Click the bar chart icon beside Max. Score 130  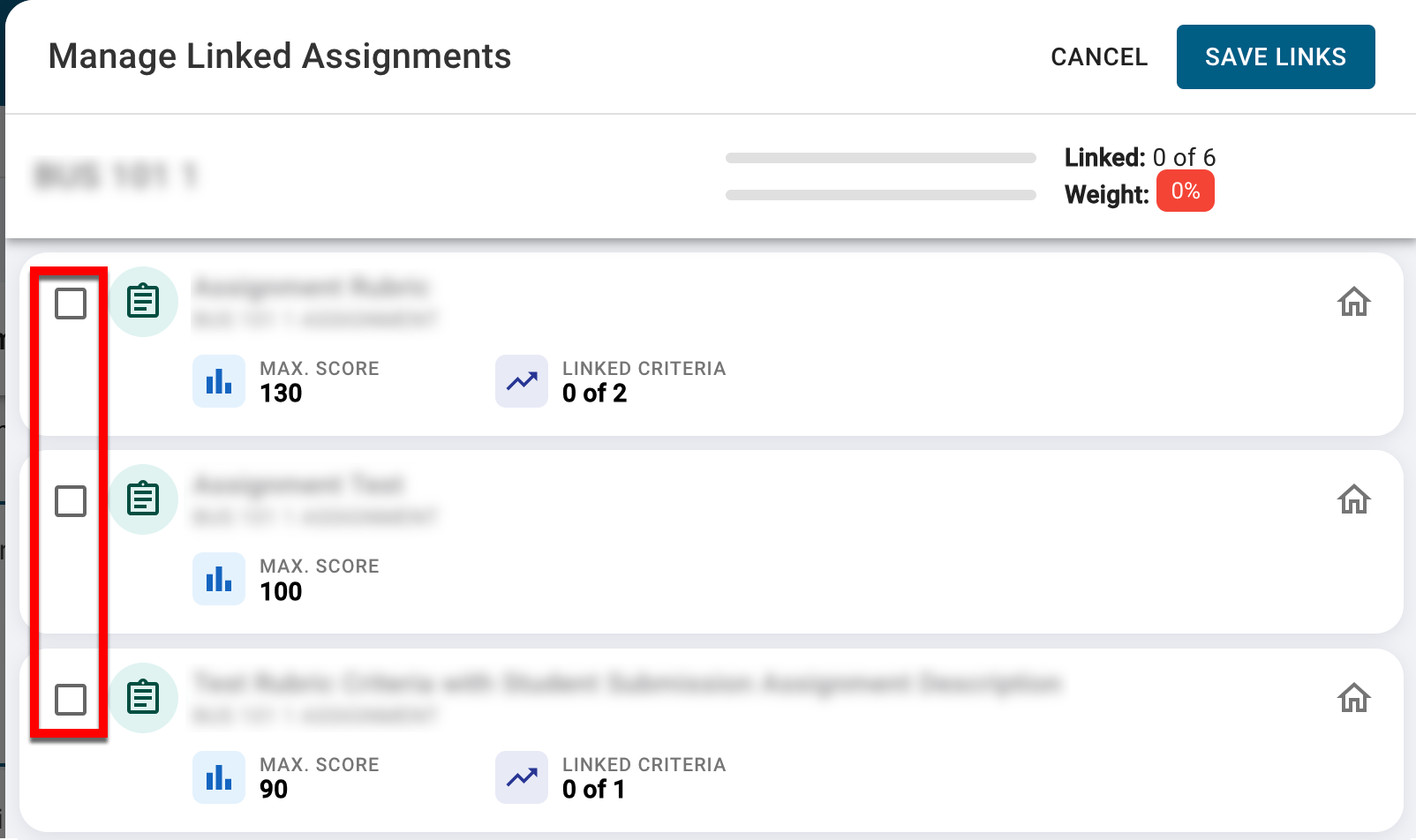coord(219,381)
